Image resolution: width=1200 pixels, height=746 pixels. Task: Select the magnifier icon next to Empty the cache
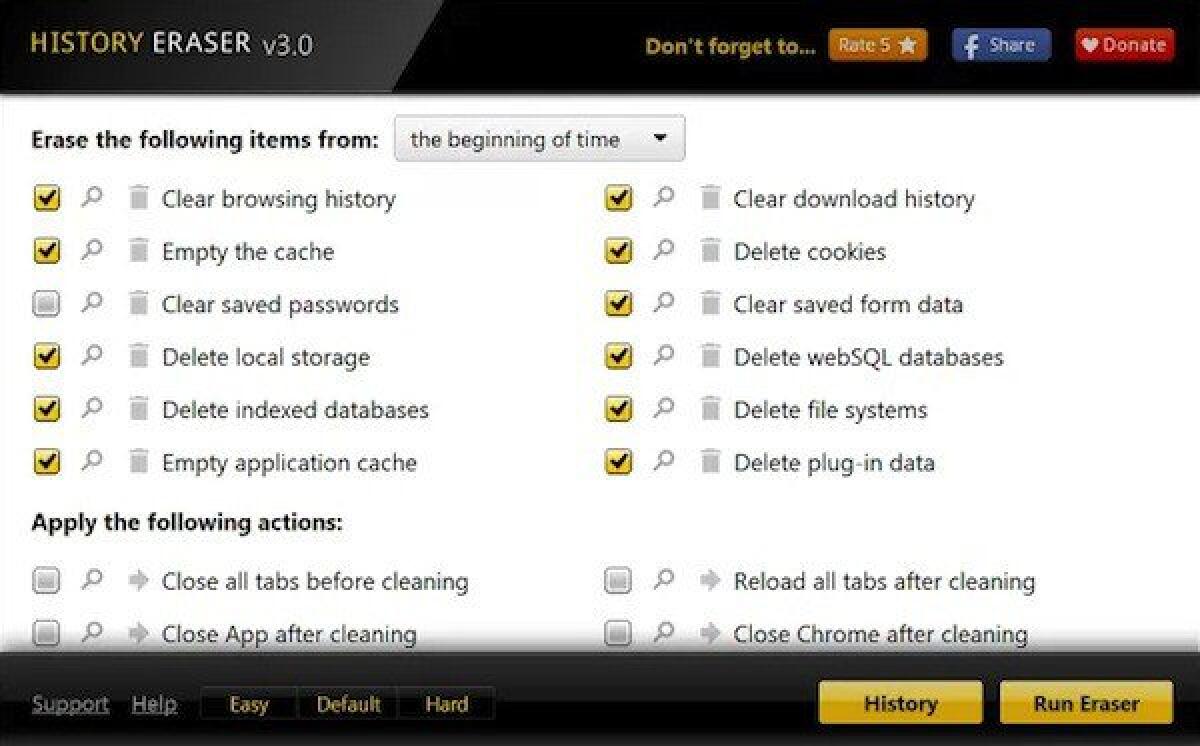click(x=92, y=251)
